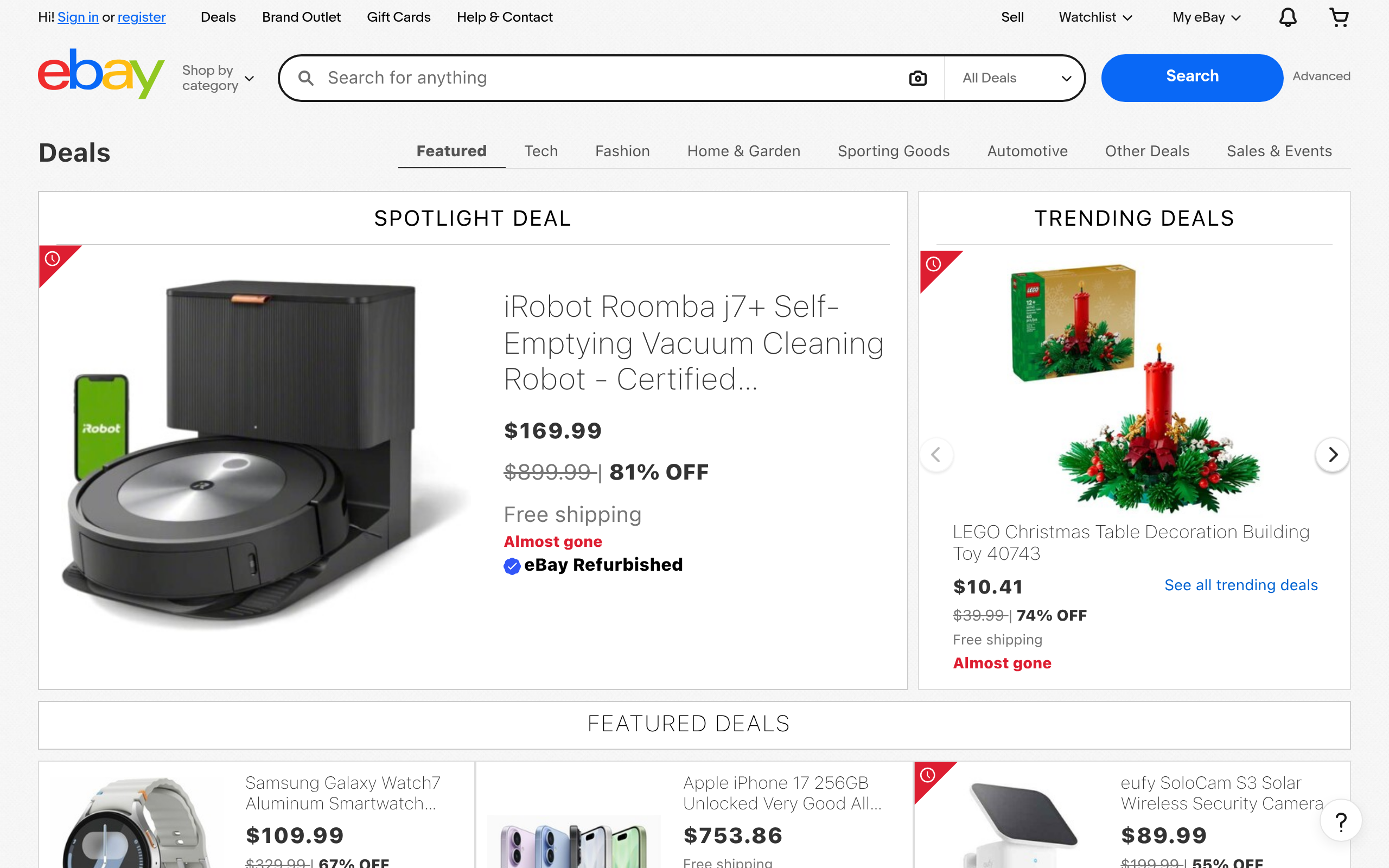The width and height of the screenshot is (1389, 868).
Task: Open the help question mark button
Action: 1341,821
